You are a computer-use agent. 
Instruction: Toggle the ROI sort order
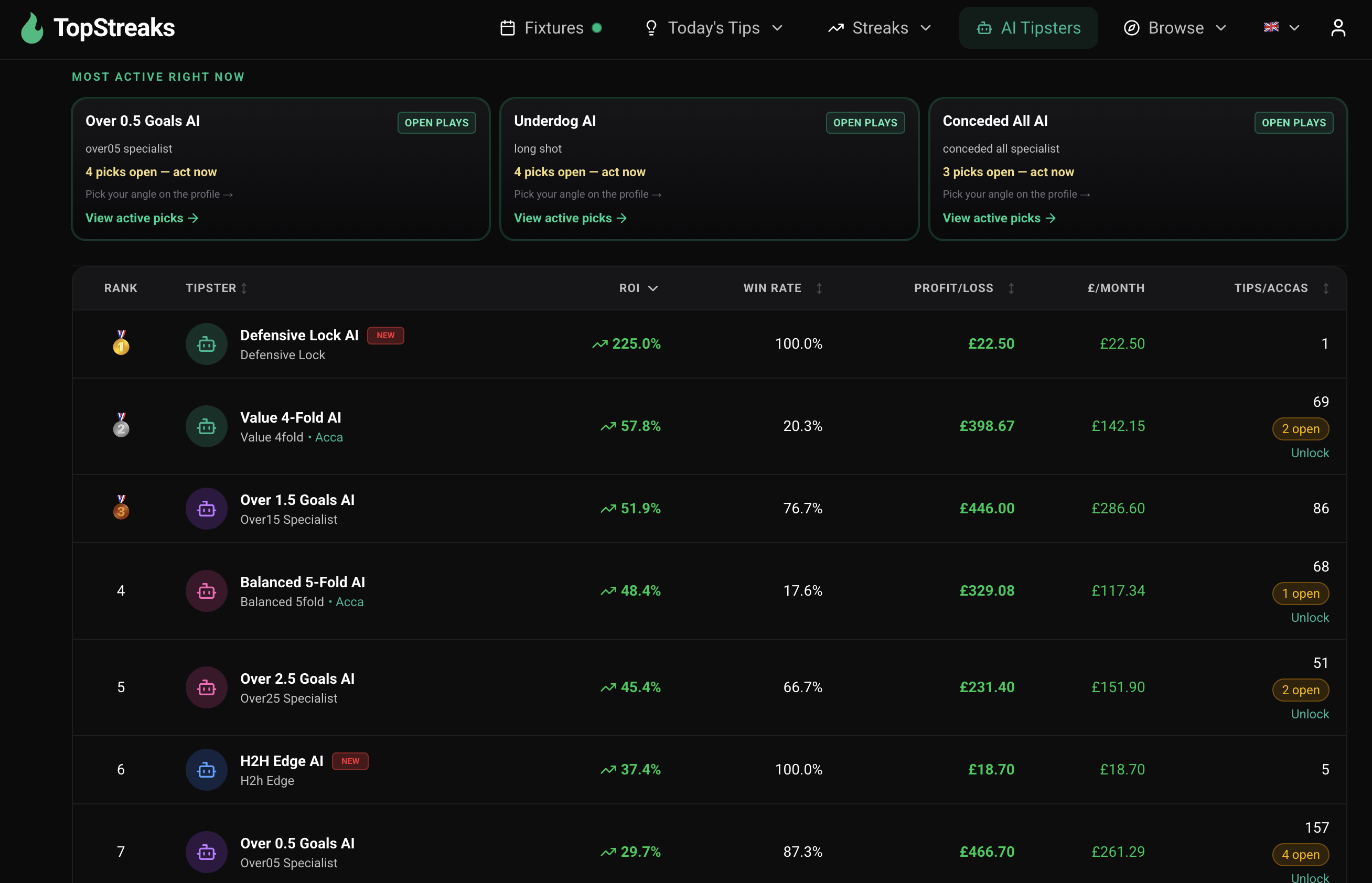(653, 288)
